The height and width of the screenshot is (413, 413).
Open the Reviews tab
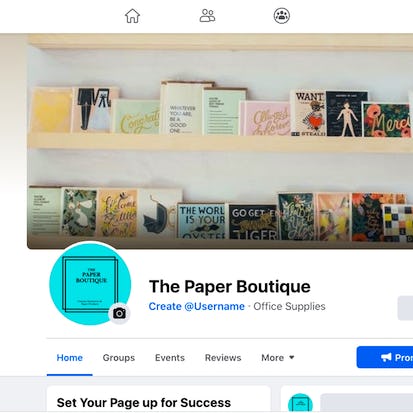pos(223,358)
